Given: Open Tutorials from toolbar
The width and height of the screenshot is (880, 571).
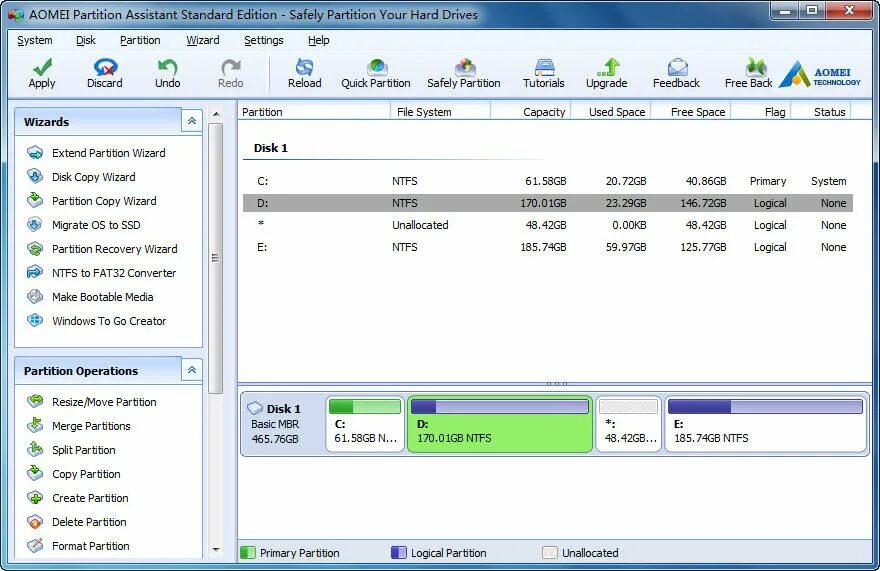Looking at the screenshot, I should (x=544, y=74).
